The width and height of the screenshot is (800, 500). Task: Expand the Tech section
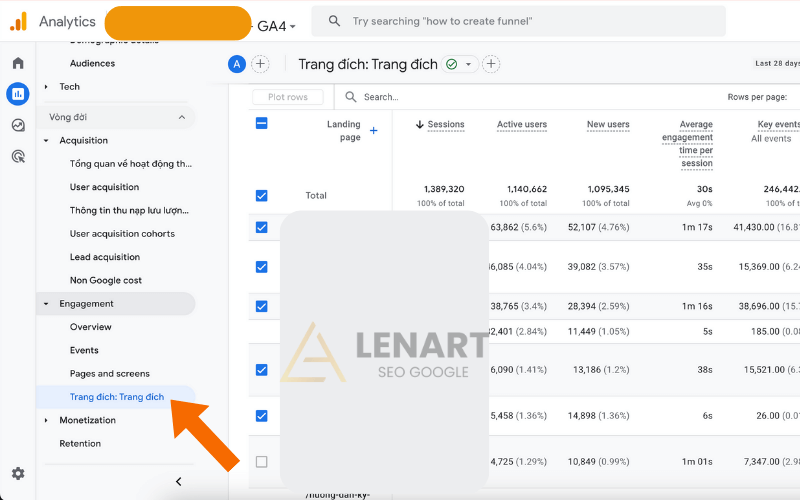tap(46, 87)
